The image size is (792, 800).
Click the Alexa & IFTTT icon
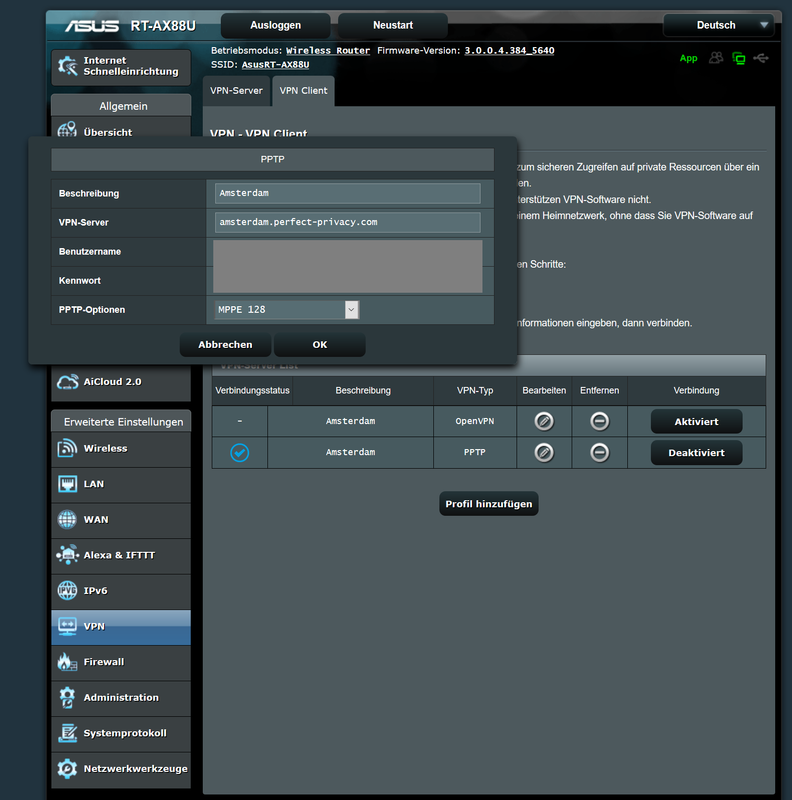click(67, 555)
